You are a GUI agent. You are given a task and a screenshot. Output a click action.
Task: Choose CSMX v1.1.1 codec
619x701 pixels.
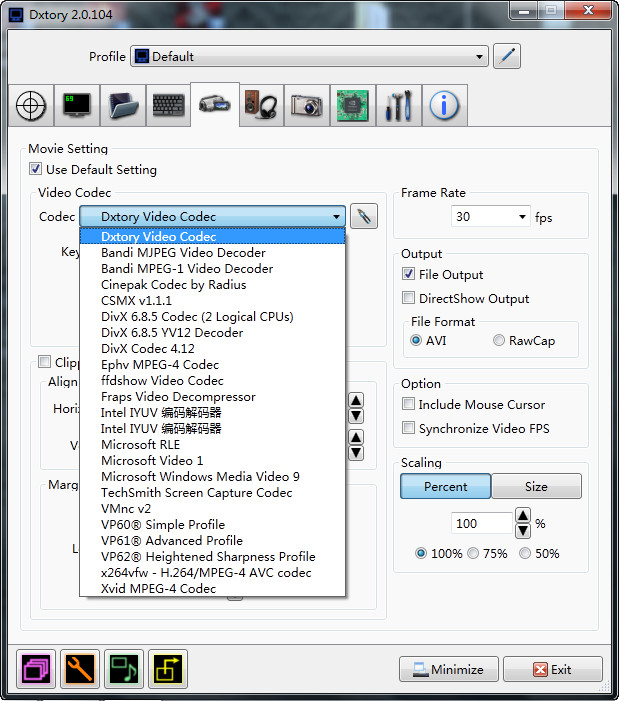click(x=212, y=300)
